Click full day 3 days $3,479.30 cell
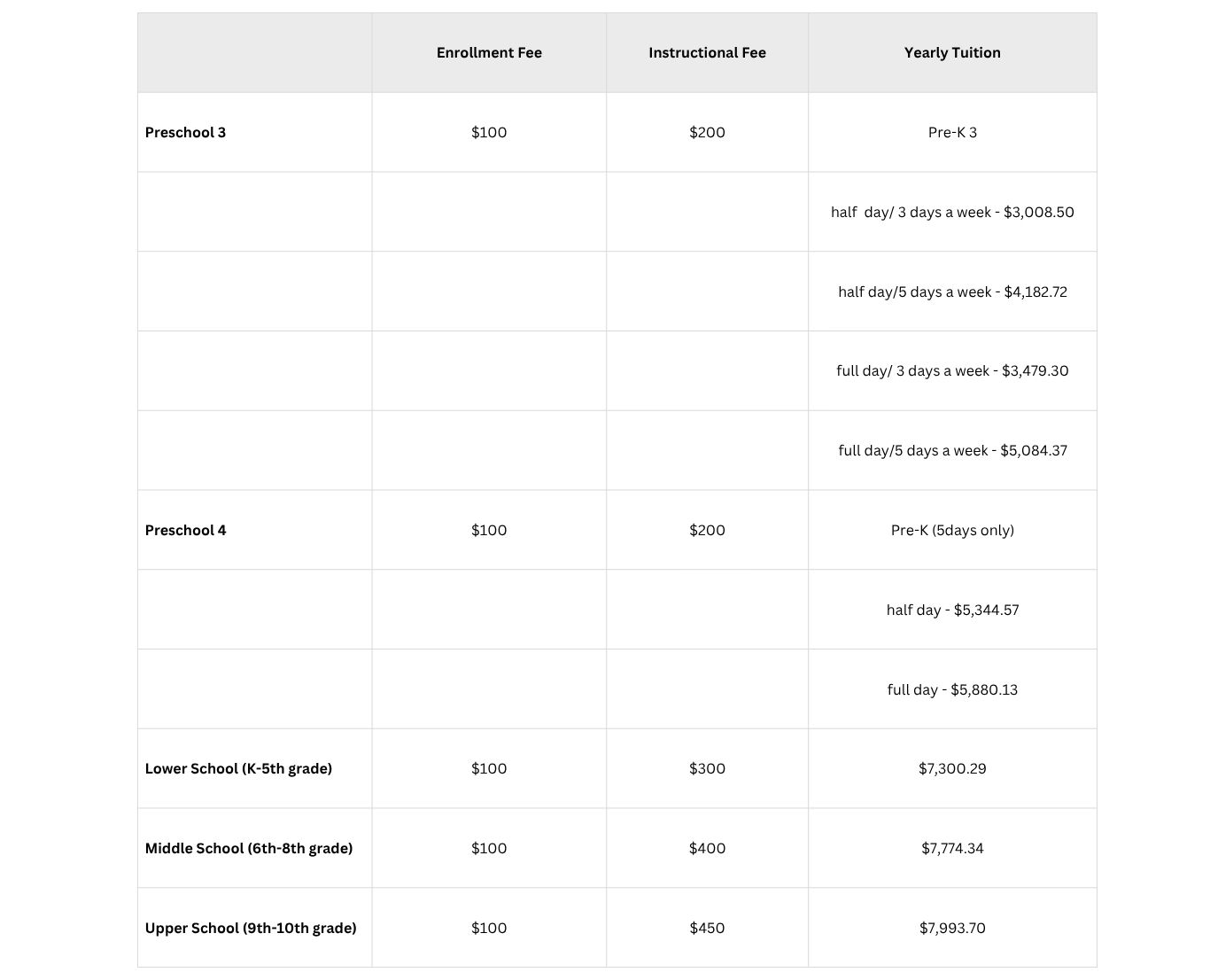The image size is (1210, 980). coord(952,370)
